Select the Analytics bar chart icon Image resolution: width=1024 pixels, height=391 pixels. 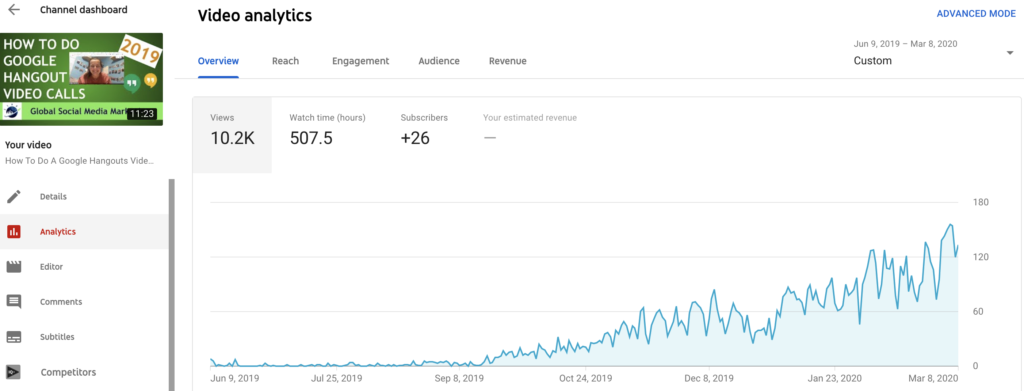(x=14, y=232)
